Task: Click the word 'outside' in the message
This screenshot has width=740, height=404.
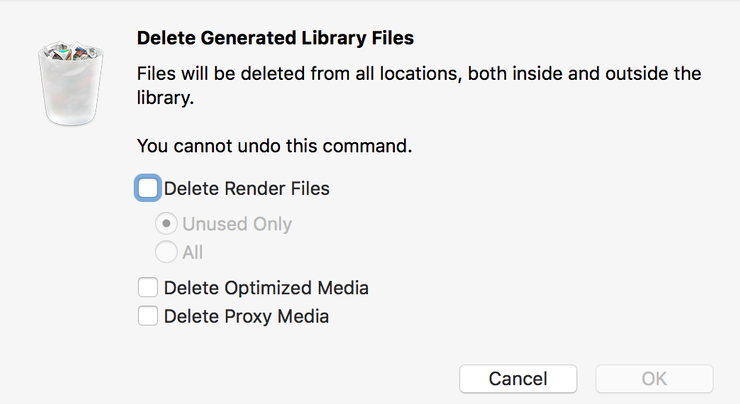Action: 637,74
